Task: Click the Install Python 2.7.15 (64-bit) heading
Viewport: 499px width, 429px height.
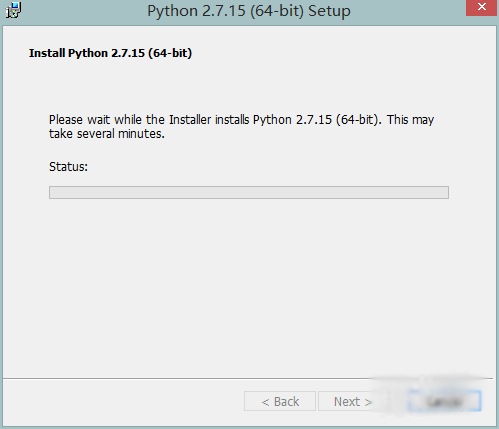Action: coord(110,53)
